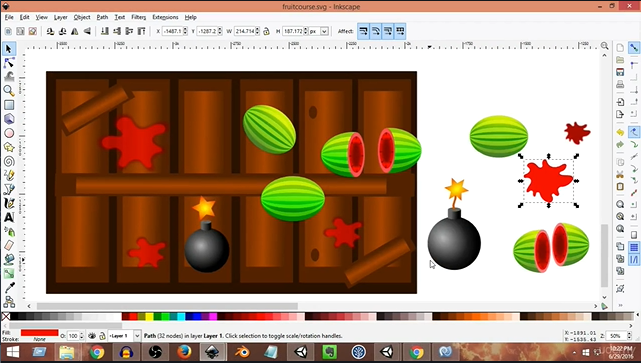This screenshot has width=641, height=363.
Task: Click the yellow Undo arrow
Action: pyautogui.click(x=620, y=132)
